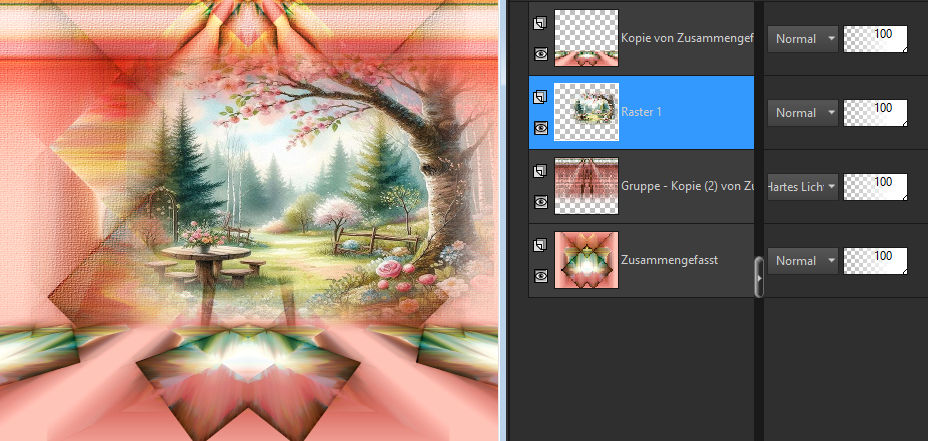Screen dimensions: 928x441
Task: Open blend mode dropdown for Raster 1
Action: tap(803, 112)
